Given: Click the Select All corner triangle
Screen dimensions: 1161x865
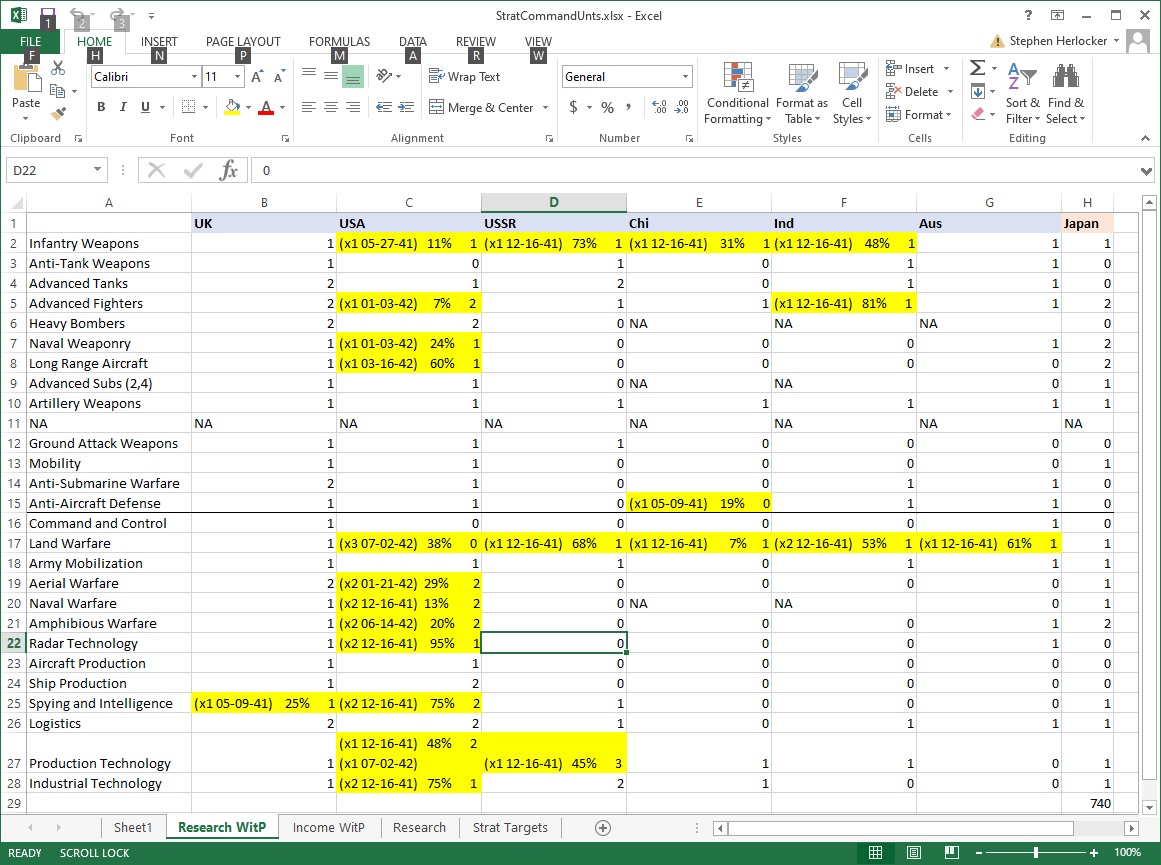Looking at the screenshot, I should (x=16, y=202).
